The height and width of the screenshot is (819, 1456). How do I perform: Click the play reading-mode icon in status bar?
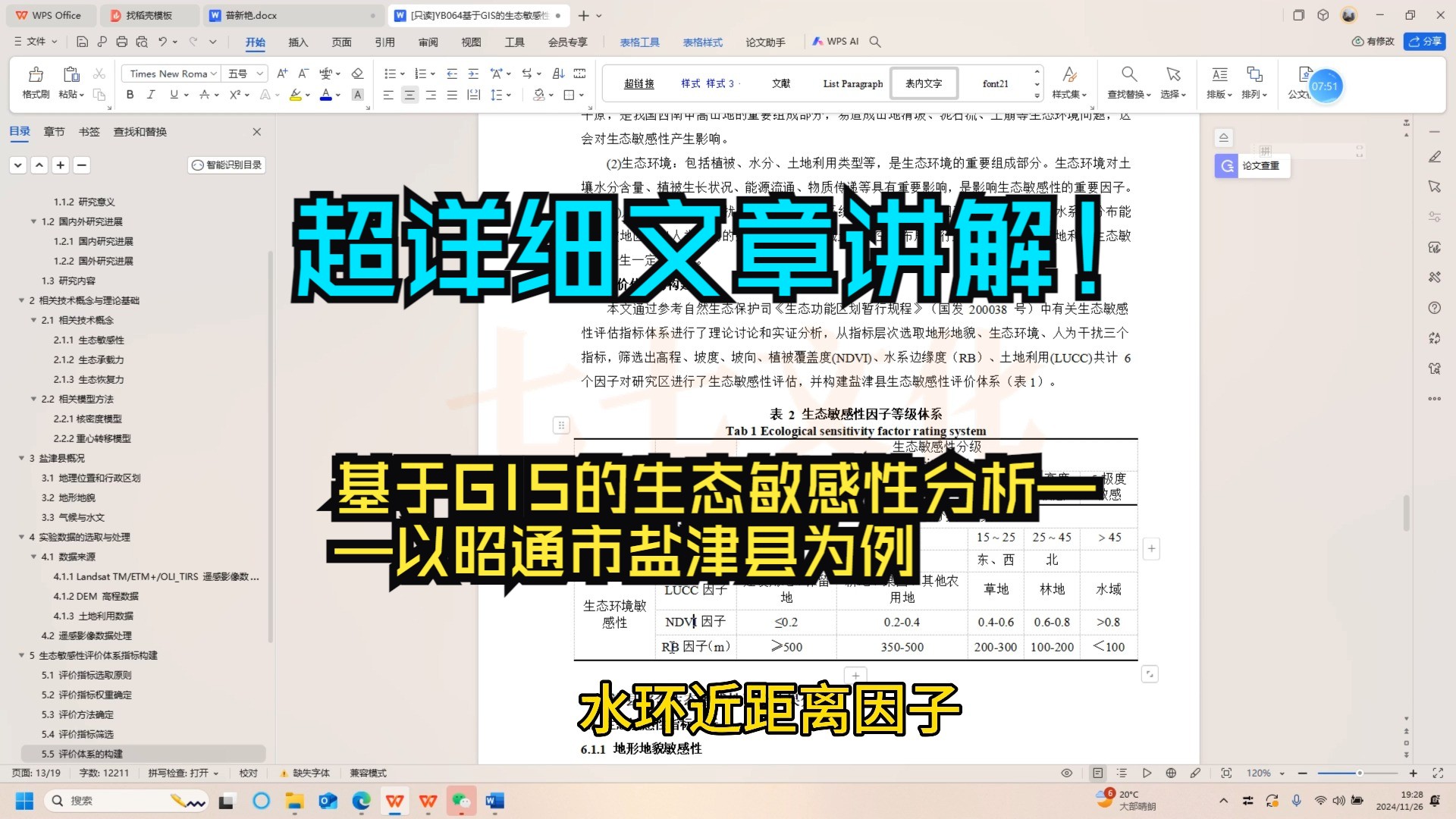point(1147,773)
